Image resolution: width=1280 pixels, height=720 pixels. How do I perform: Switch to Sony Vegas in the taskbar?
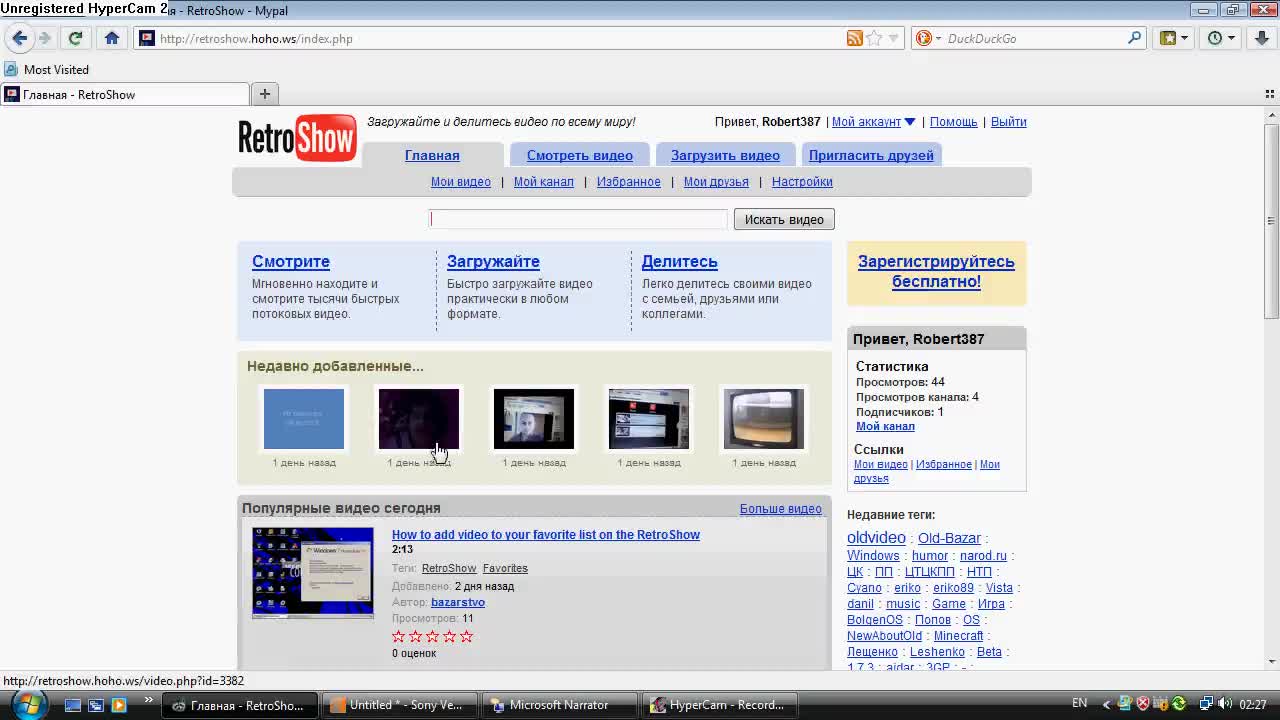coord(398,705)
